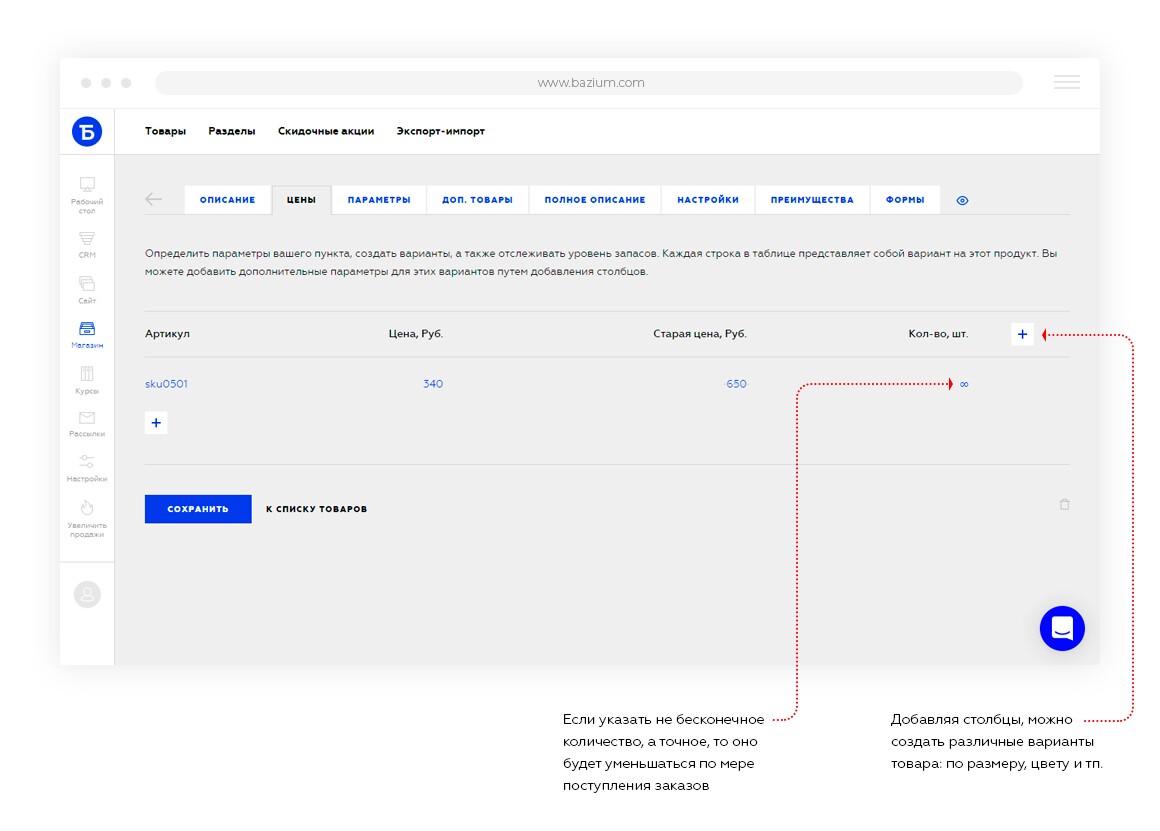
Task: Click the Кол-во, шт. column header
Action: (938, 334)
